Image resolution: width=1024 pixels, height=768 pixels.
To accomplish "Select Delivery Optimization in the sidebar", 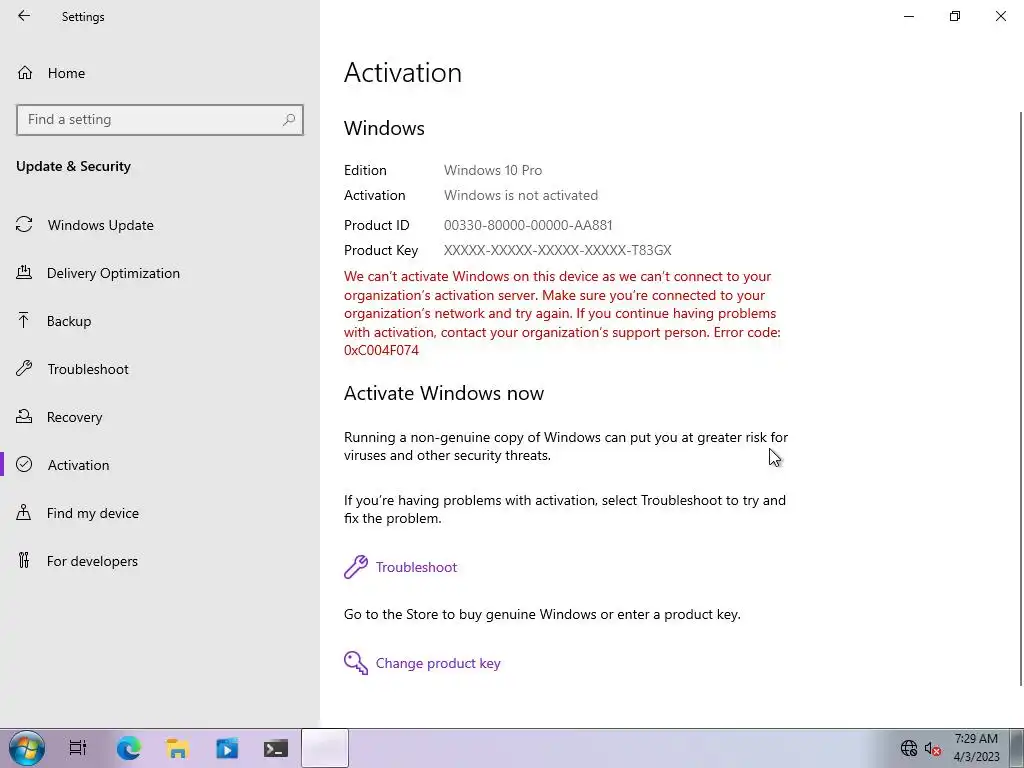I will pos(113,273).
